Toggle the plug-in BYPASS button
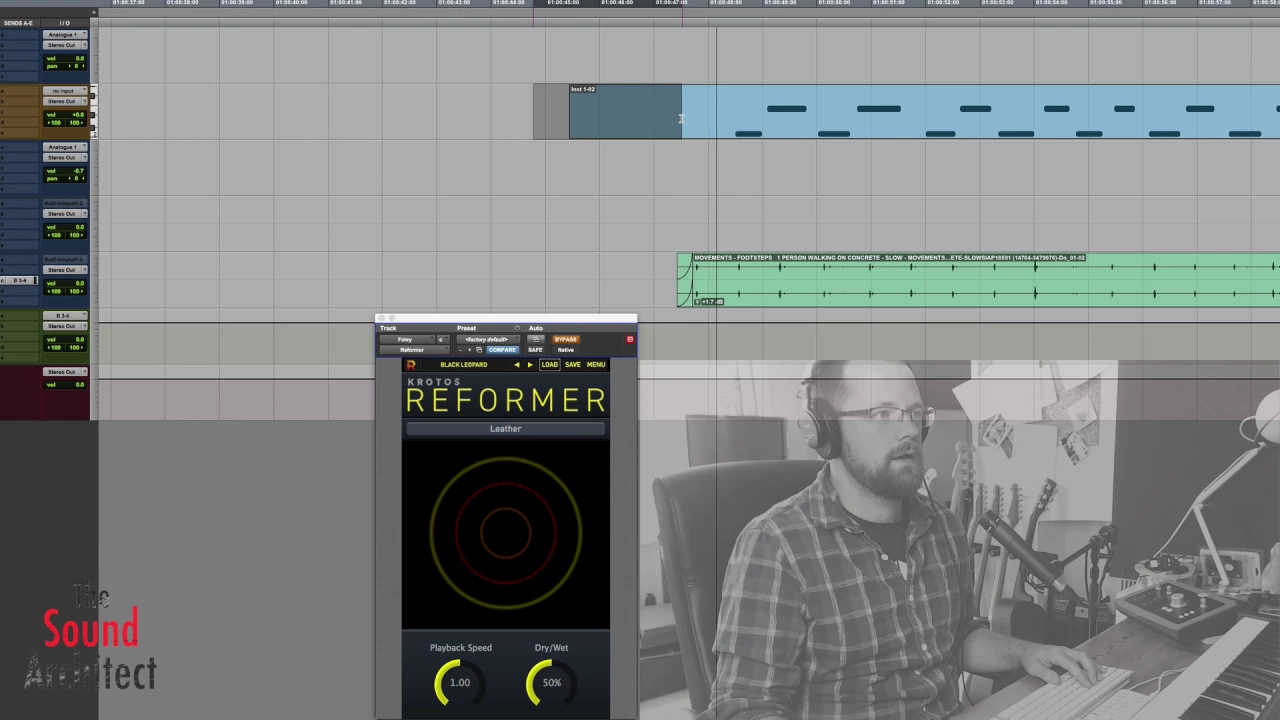The height and width of the screenshot is (720, 1280). tap(566, 339)
